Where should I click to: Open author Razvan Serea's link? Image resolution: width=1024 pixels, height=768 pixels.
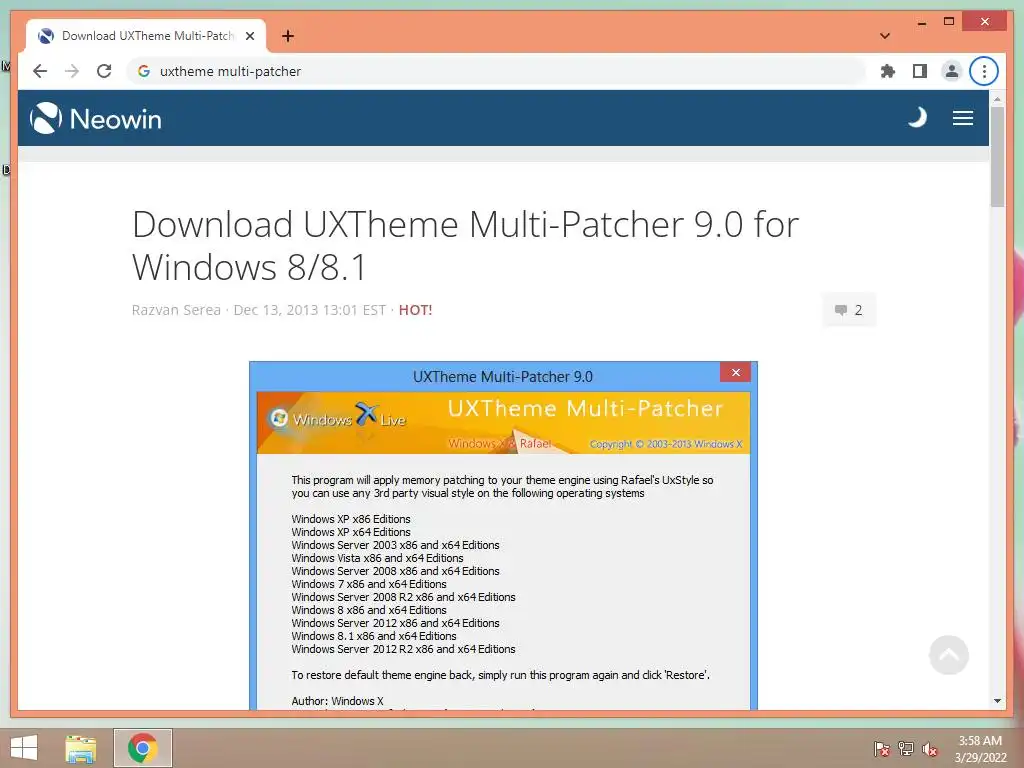pos(176,310)
